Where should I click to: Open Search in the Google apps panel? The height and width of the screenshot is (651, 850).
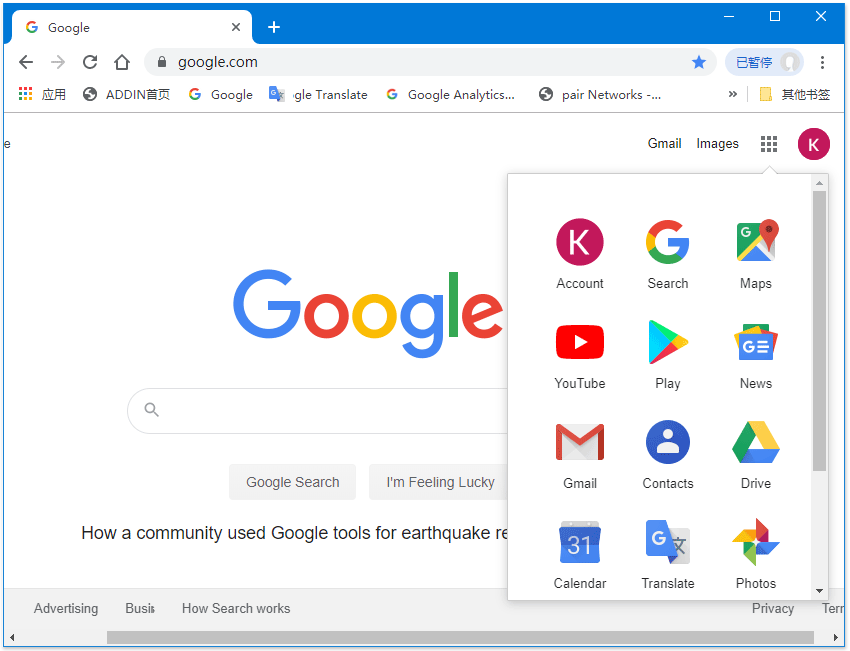[x=667, y=254]
